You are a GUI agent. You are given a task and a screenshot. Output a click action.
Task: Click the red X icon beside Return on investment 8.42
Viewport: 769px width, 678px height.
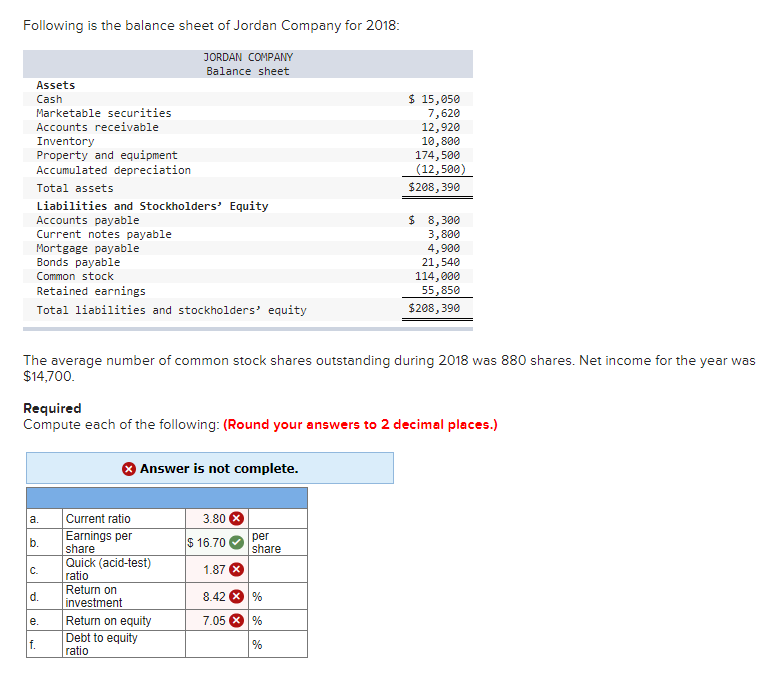click(237, 597)
